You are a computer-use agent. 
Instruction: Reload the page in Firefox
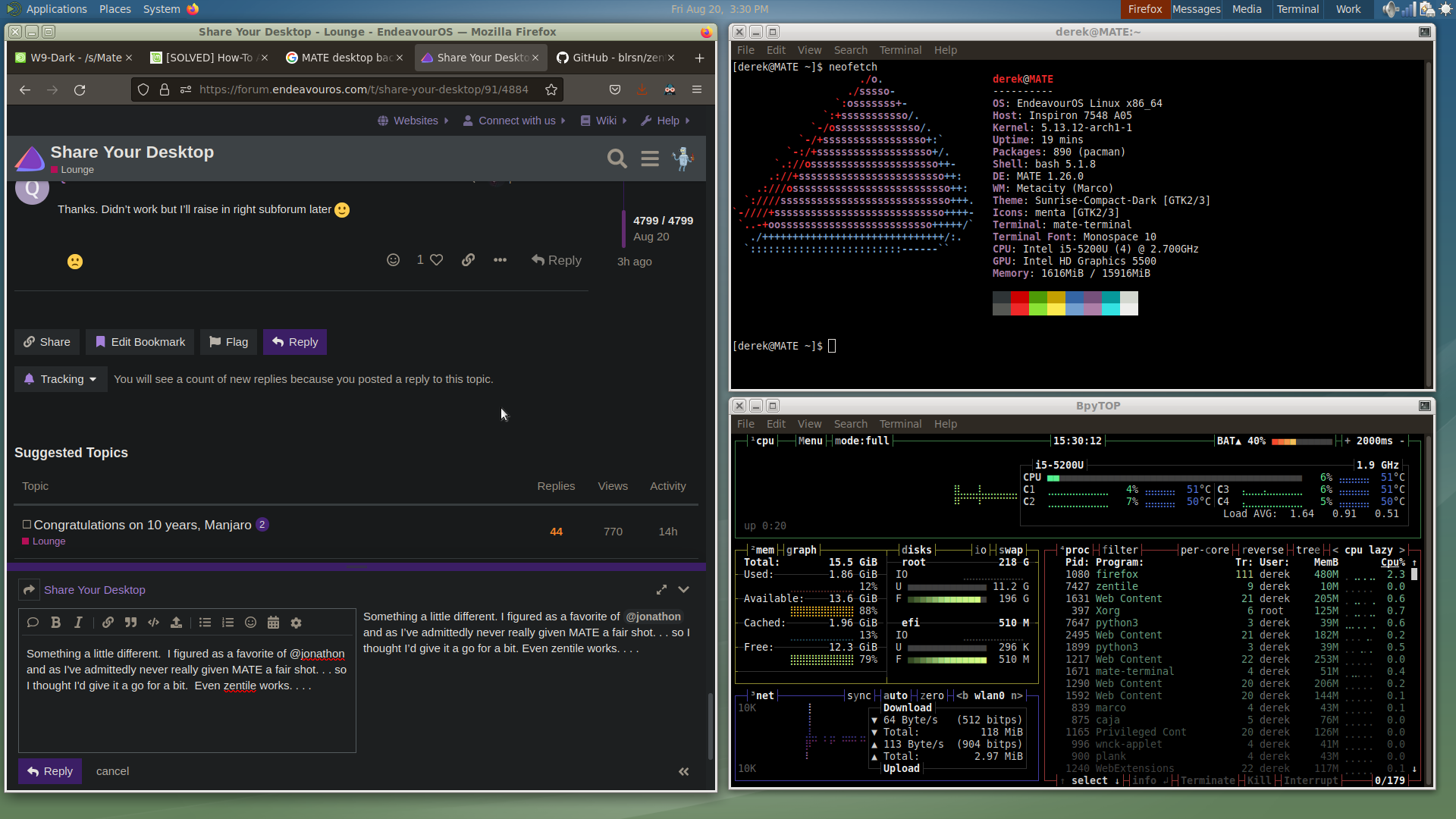[x=80, y=89]
